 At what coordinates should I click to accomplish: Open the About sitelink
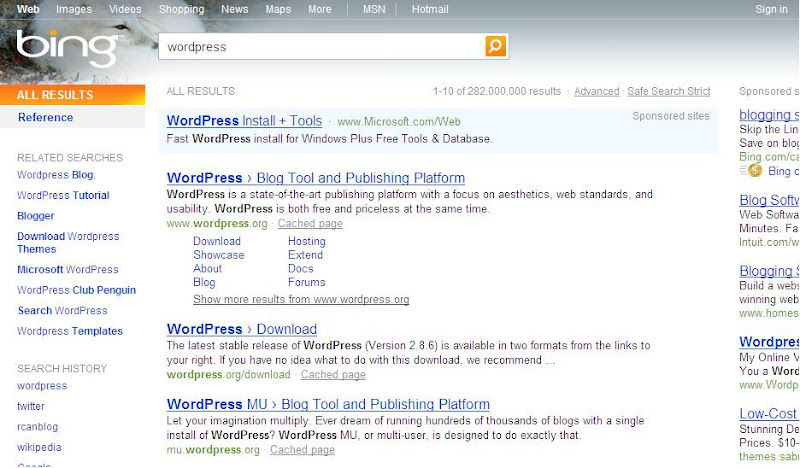coord(207,268)
